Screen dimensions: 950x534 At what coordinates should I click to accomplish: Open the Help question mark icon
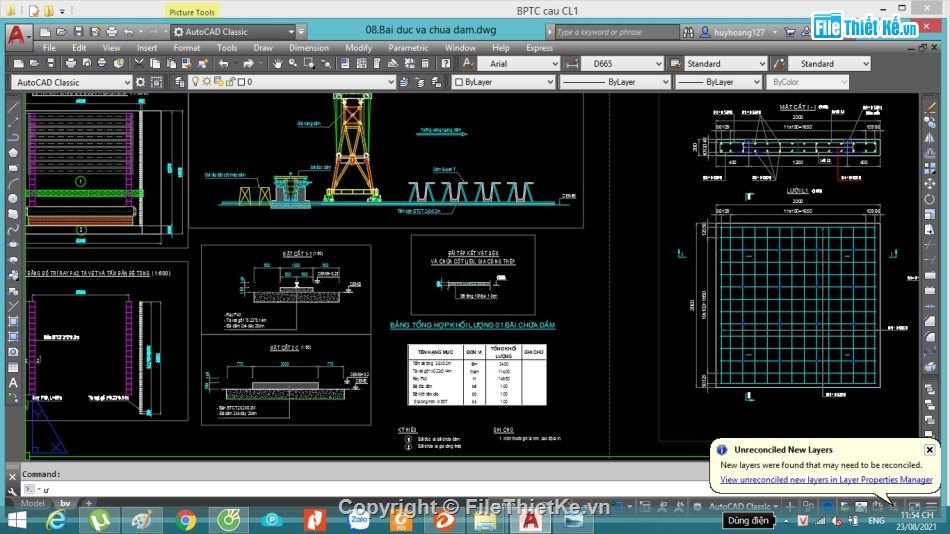coord(446,63)
